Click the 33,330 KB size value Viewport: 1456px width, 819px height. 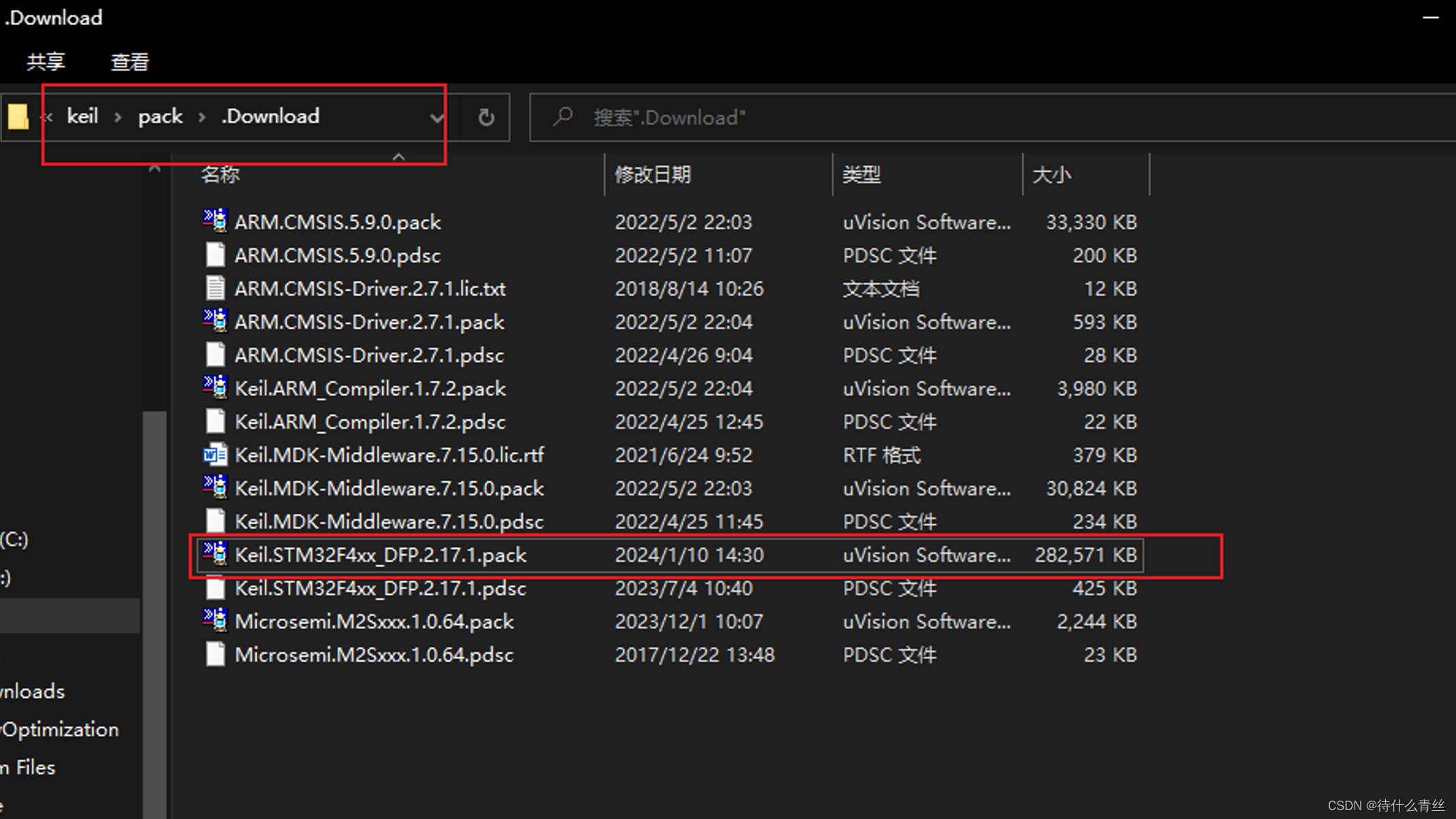[x=1091, y=222]
